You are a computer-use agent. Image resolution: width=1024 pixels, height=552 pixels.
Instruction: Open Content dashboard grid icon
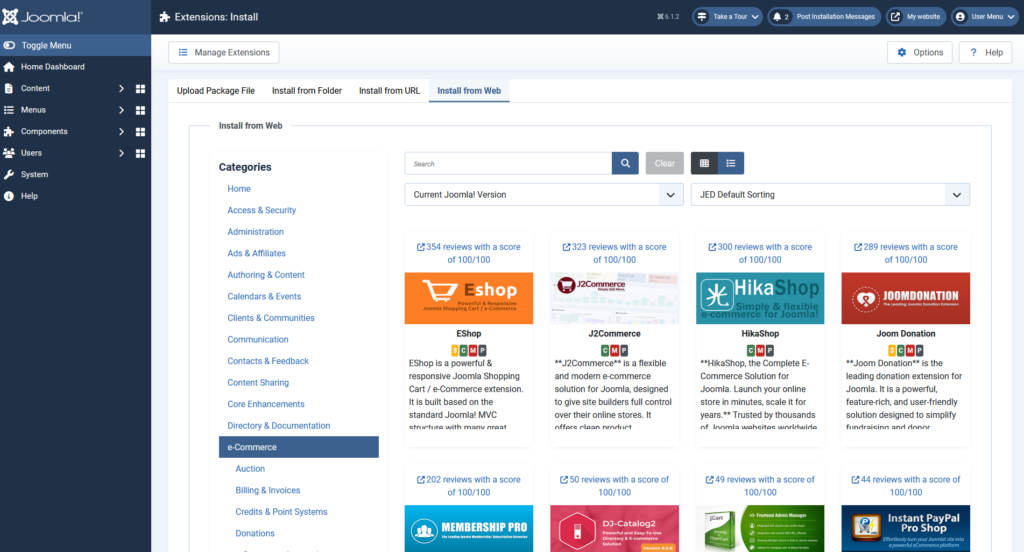(140, 88)
